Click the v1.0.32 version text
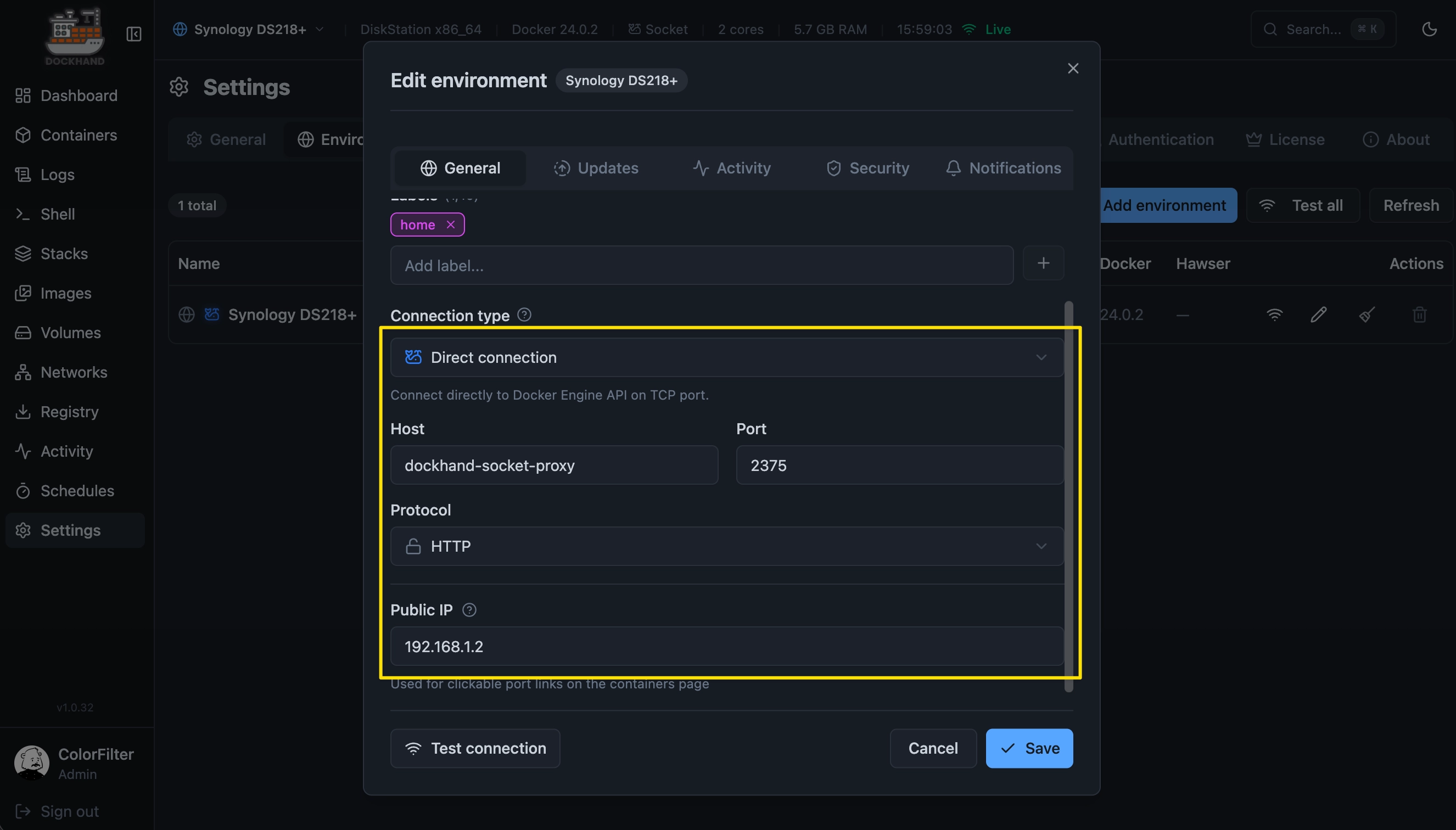This screenshot has height=830, width=1456. [75, 708]
